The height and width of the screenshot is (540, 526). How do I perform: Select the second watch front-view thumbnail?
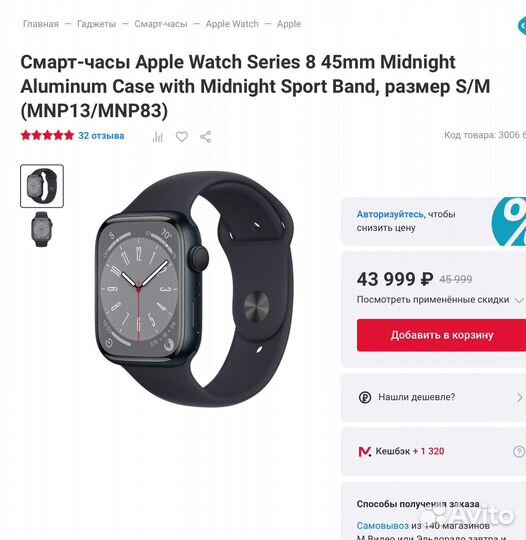(x=42, y=229)
